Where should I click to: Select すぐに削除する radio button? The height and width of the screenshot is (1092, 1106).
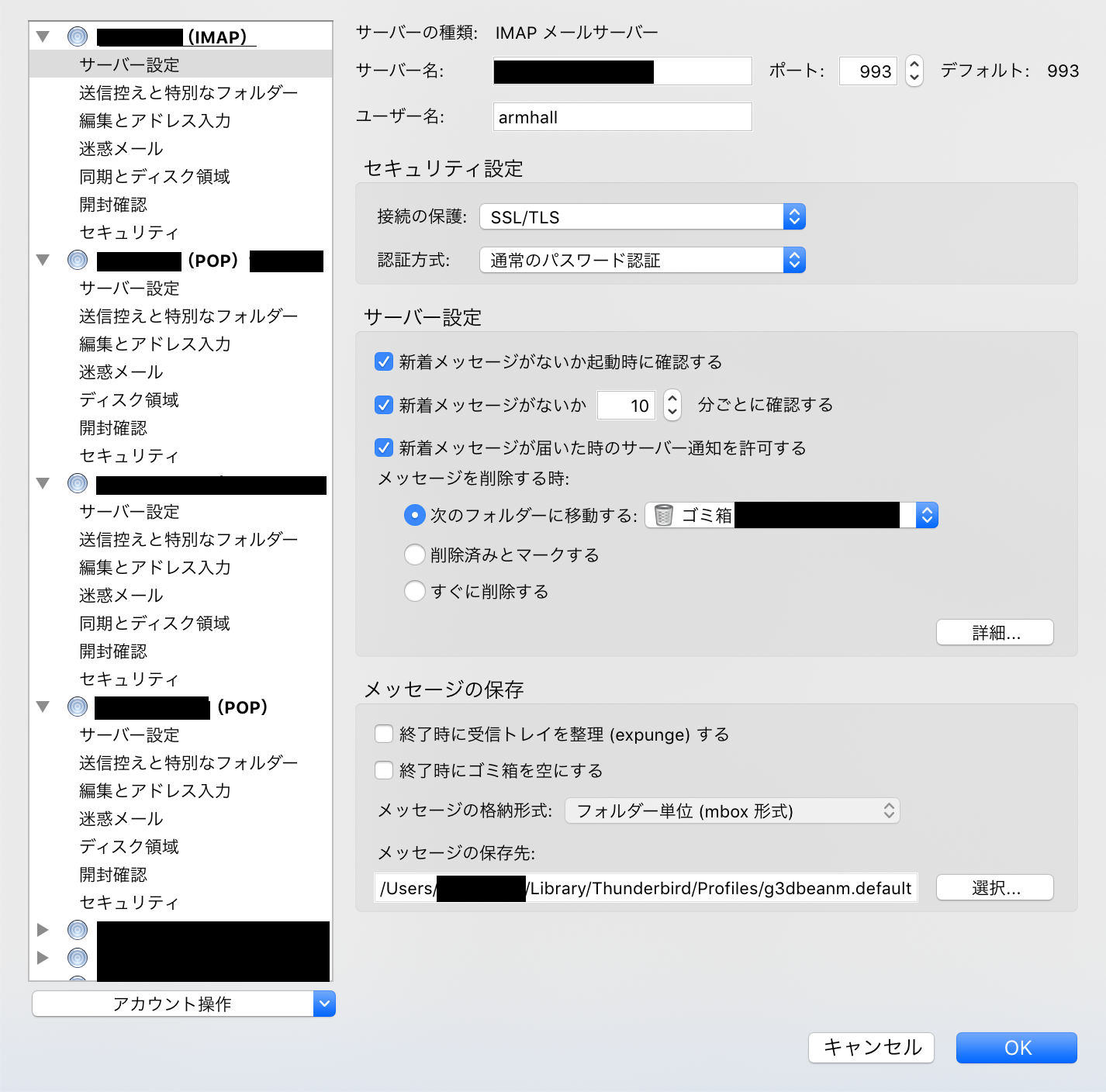pos(415,591)
